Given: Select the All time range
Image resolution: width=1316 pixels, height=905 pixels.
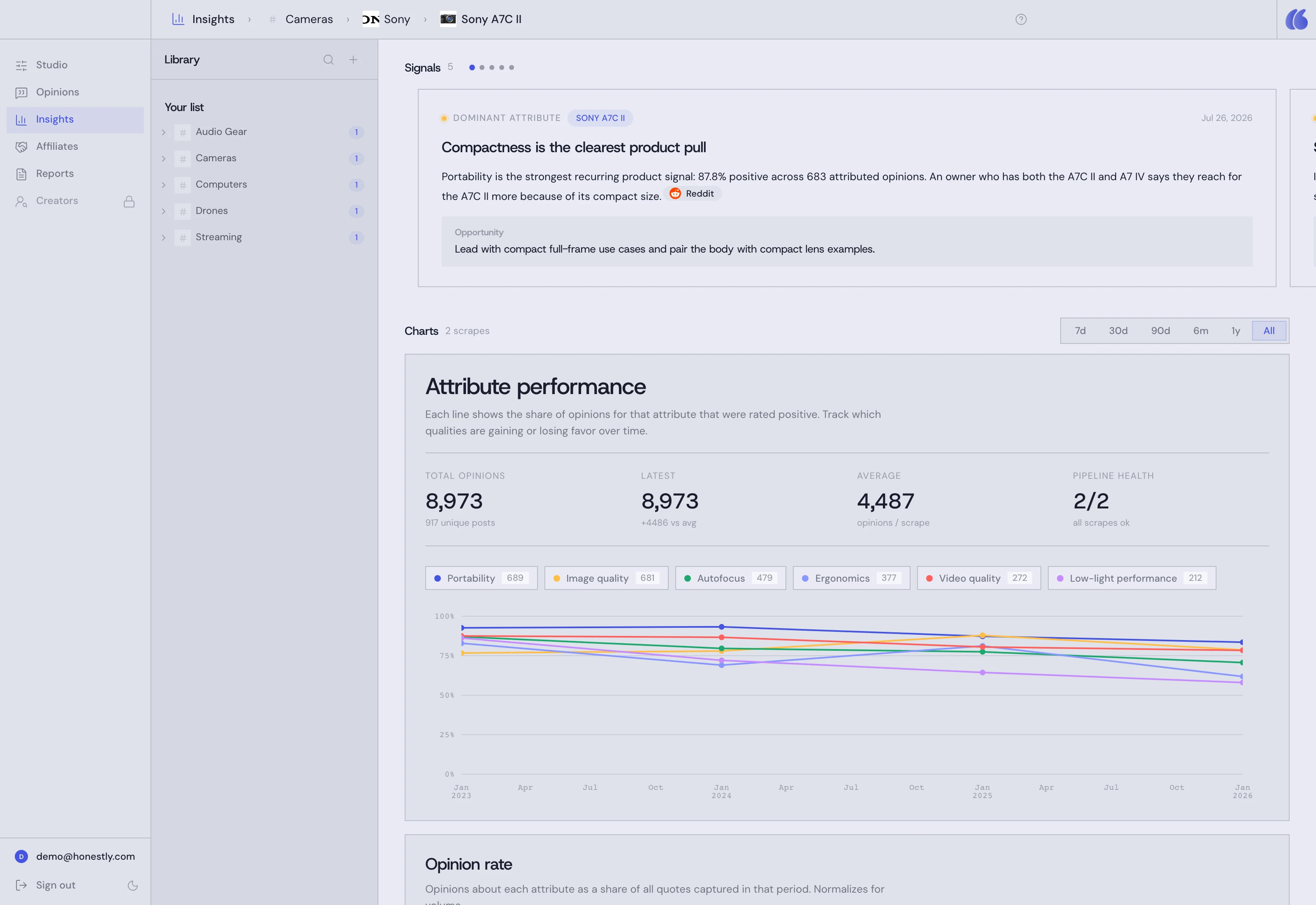Looking at the screenshot, I should click(1269, 331).
